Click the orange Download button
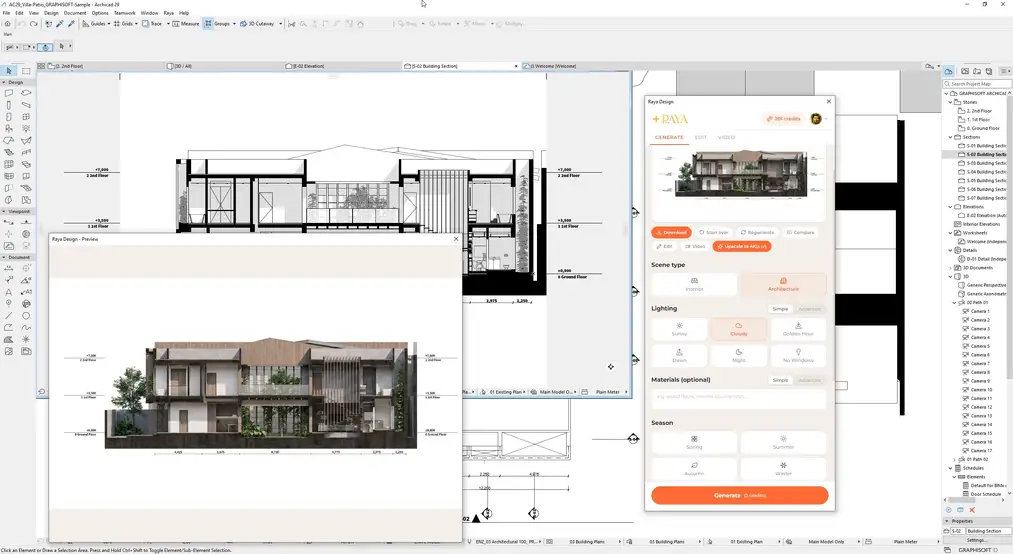 [x=671, y=232]
